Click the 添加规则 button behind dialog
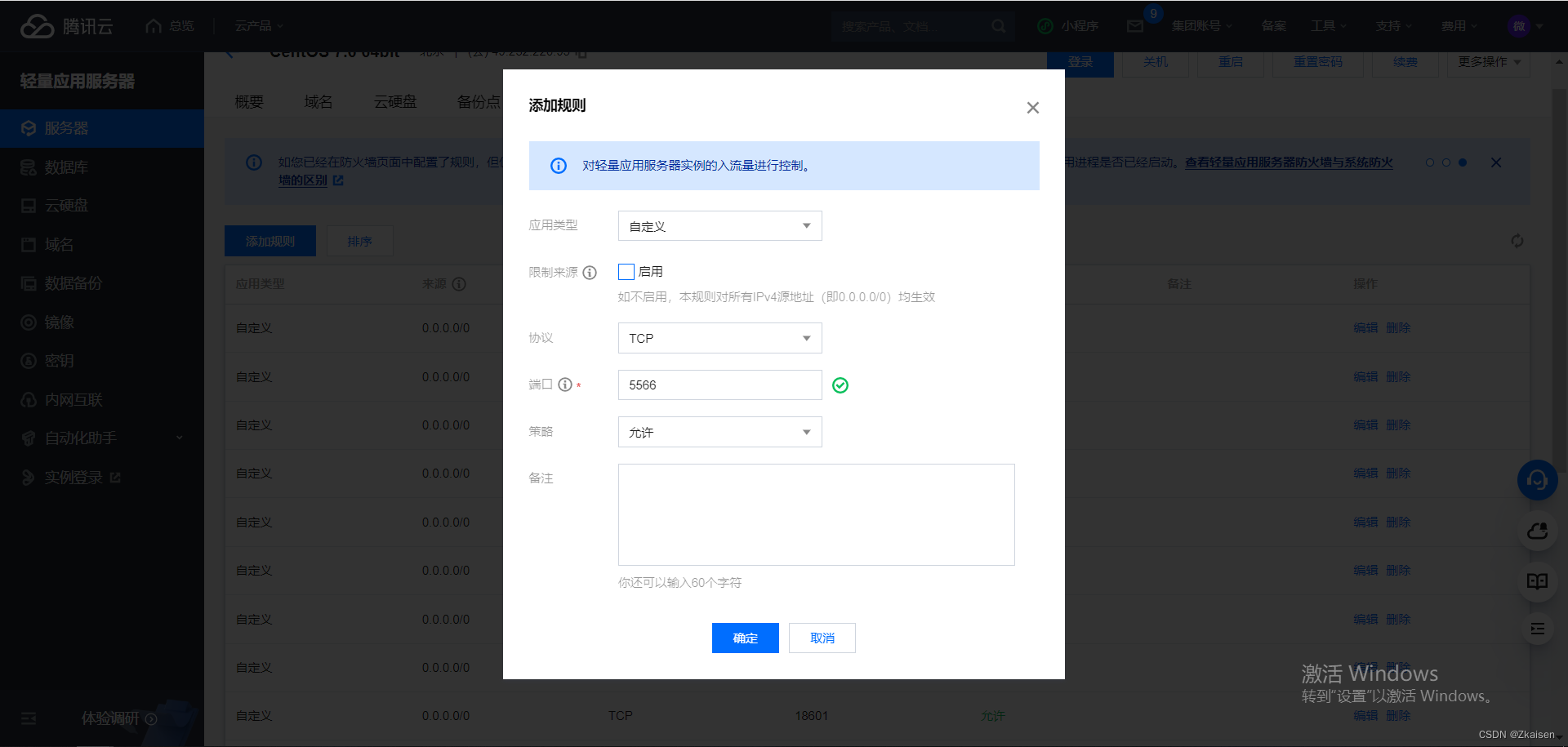This screenshot has width=1568, height=747. [270, 242]
